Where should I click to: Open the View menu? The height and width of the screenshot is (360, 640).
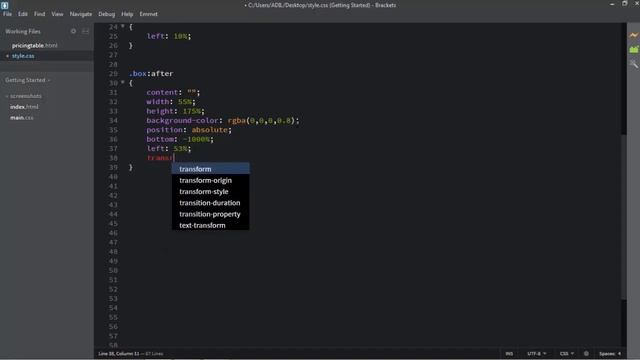(x=57, y=14)
